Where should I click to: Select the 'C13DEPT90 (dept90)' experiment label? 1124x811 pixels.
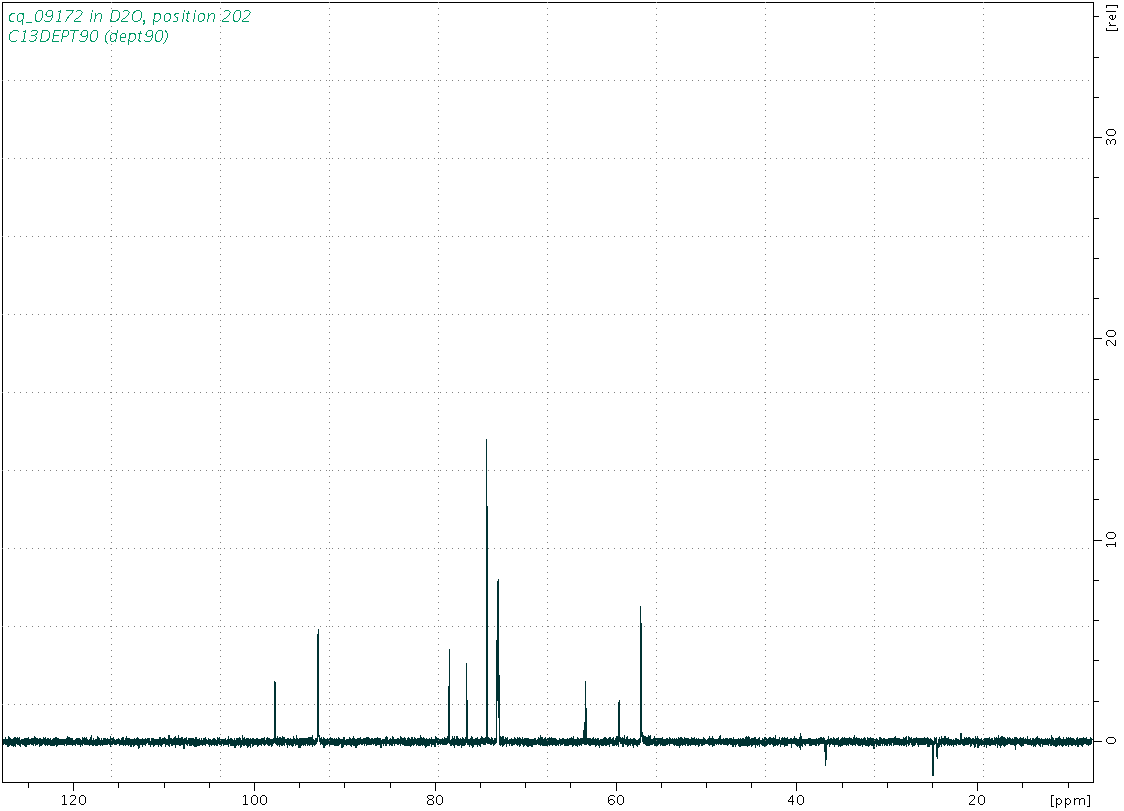point(88,37)
